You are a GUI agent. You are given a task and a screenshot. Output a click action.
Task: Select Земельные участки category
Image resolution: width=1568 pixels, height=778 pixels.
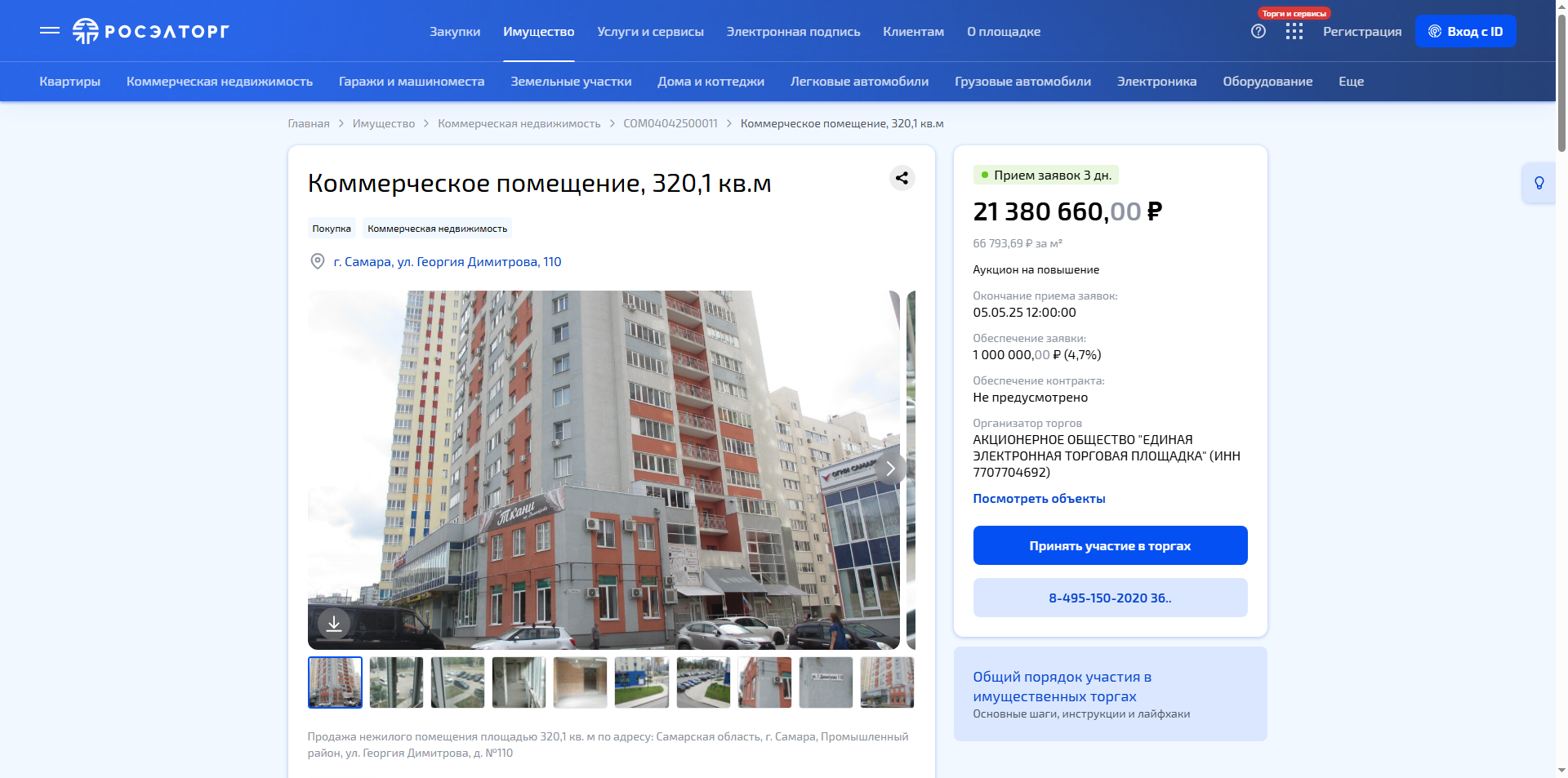pyautogui.click(x=572, y=82)
